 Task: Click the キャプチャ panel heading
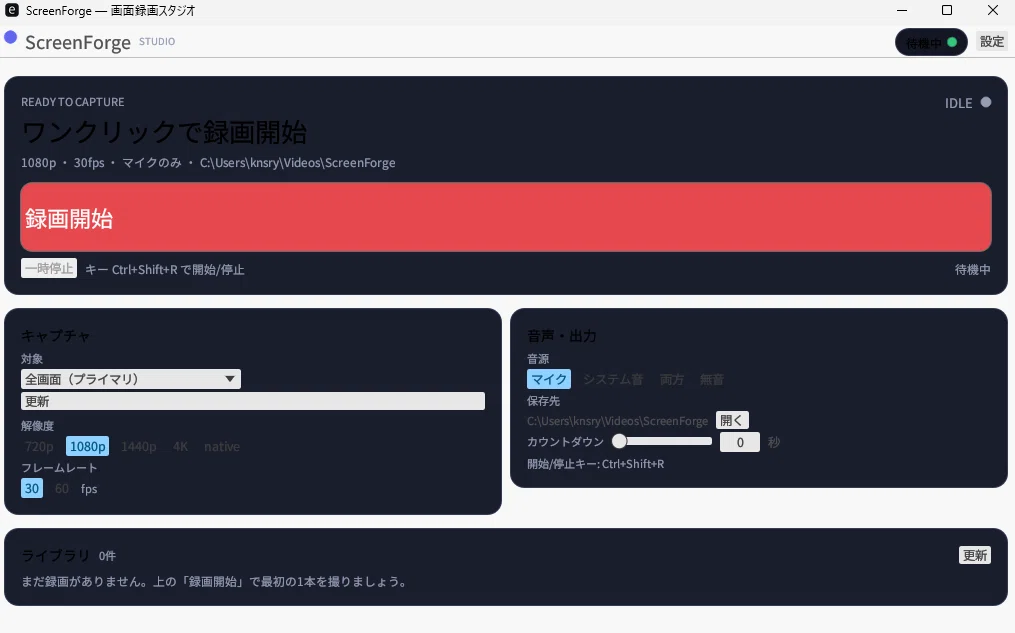tap(56, 335)
